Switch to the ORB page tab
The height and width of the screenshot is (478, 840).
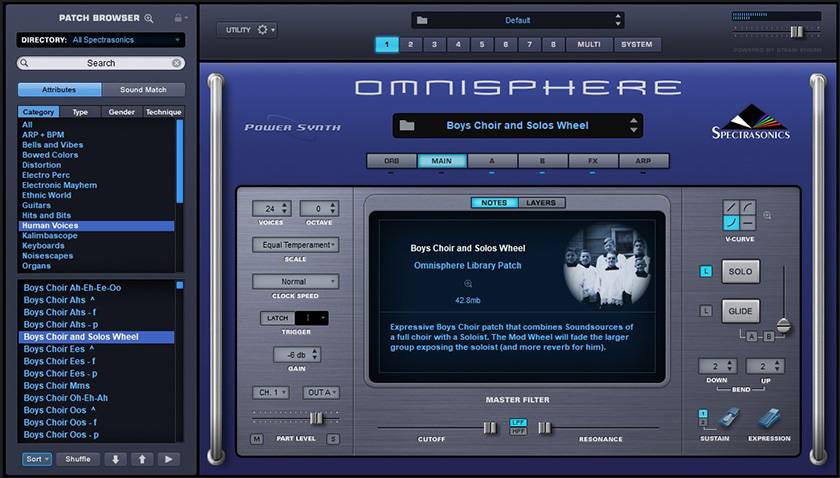[392, 161]
